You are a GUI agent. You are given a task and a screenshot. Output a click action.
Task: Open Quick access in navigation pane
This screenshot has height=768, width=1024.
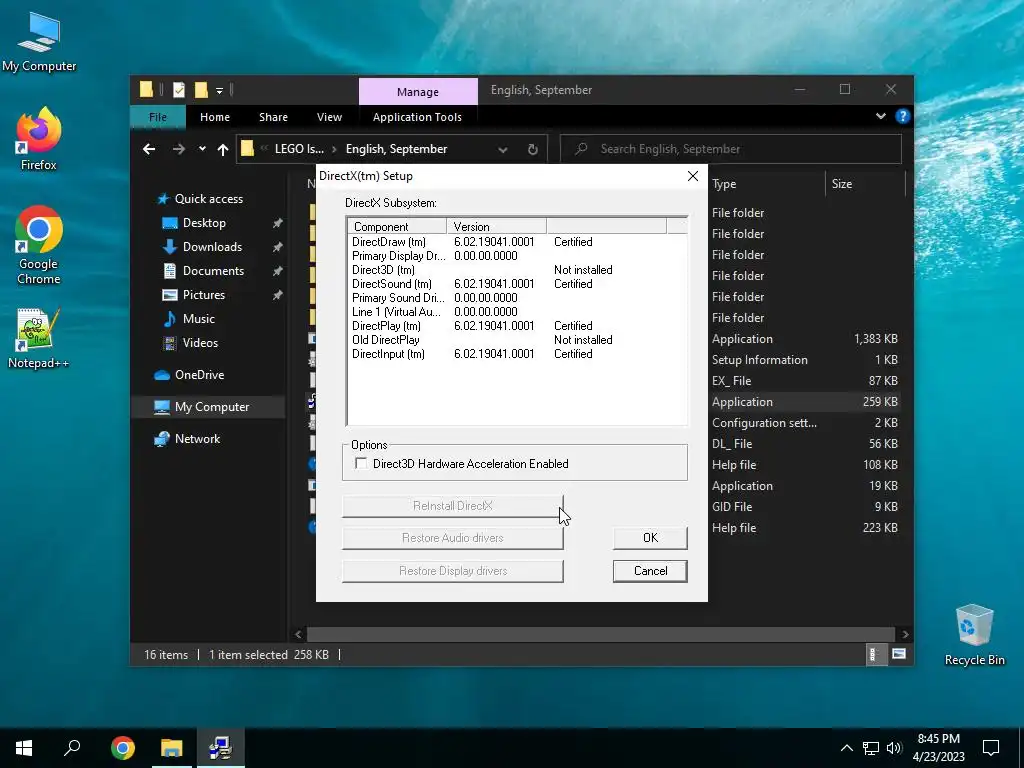[x=200, y=199]
